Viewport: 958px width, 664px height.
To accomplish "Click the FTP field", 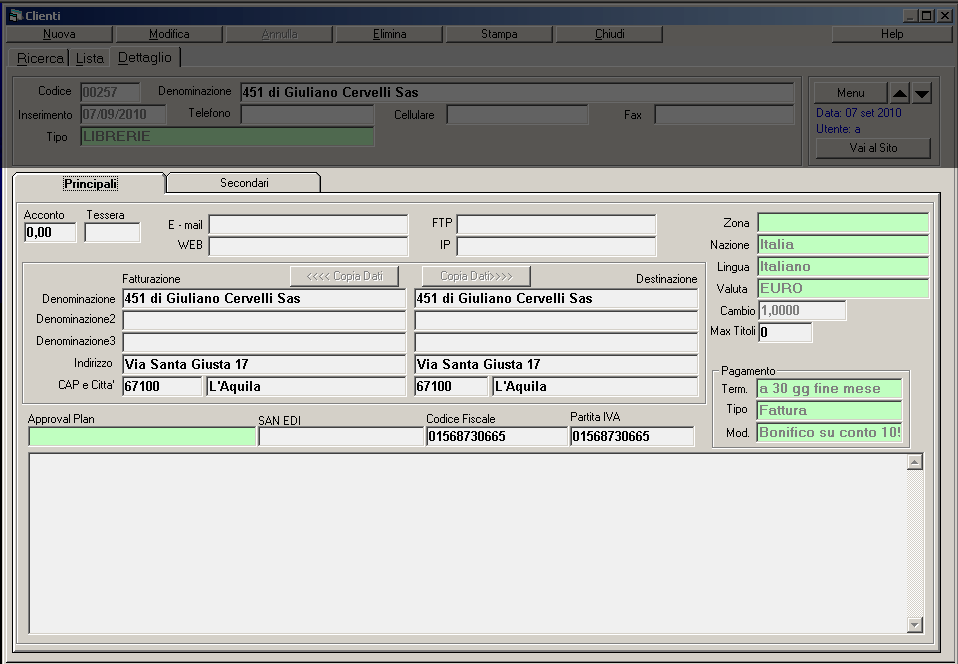I will (x=556, y=224).
